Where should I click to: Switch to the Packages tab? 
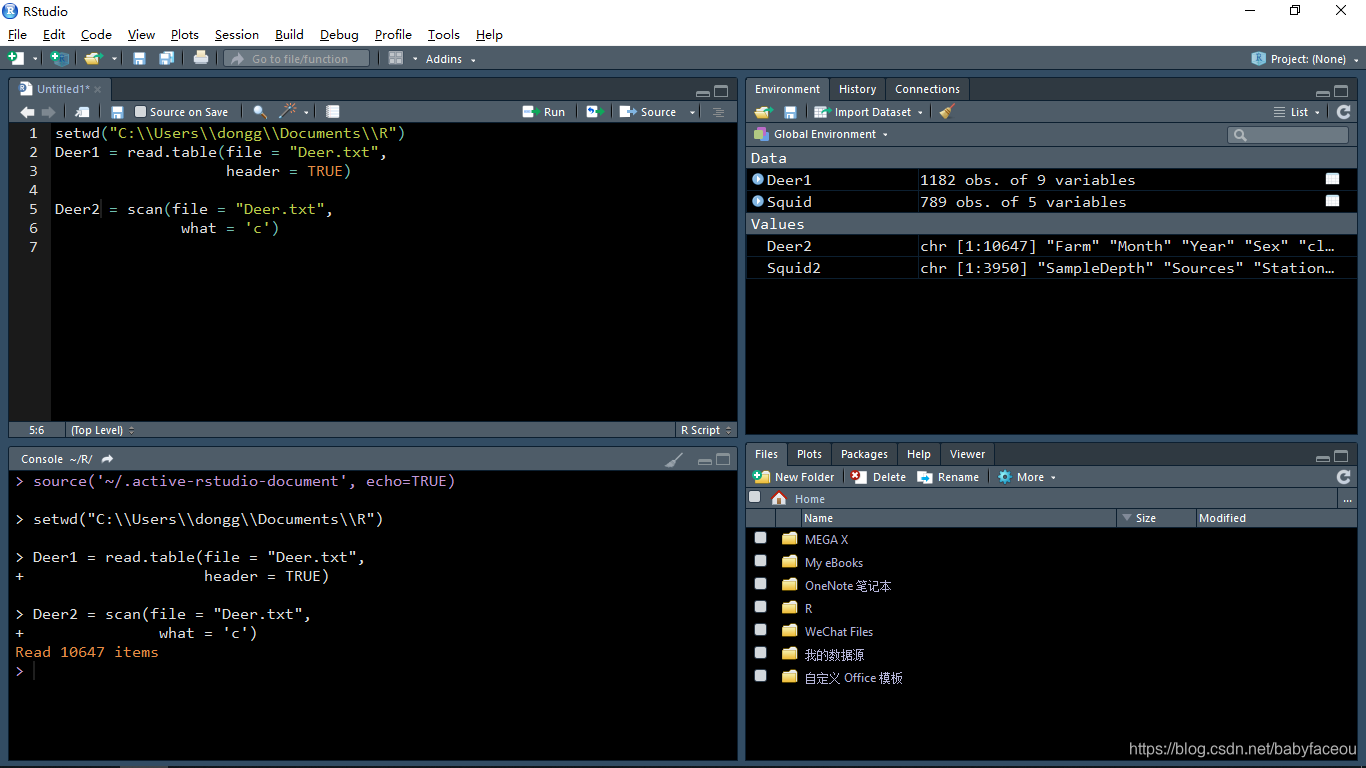pos(864,454)
